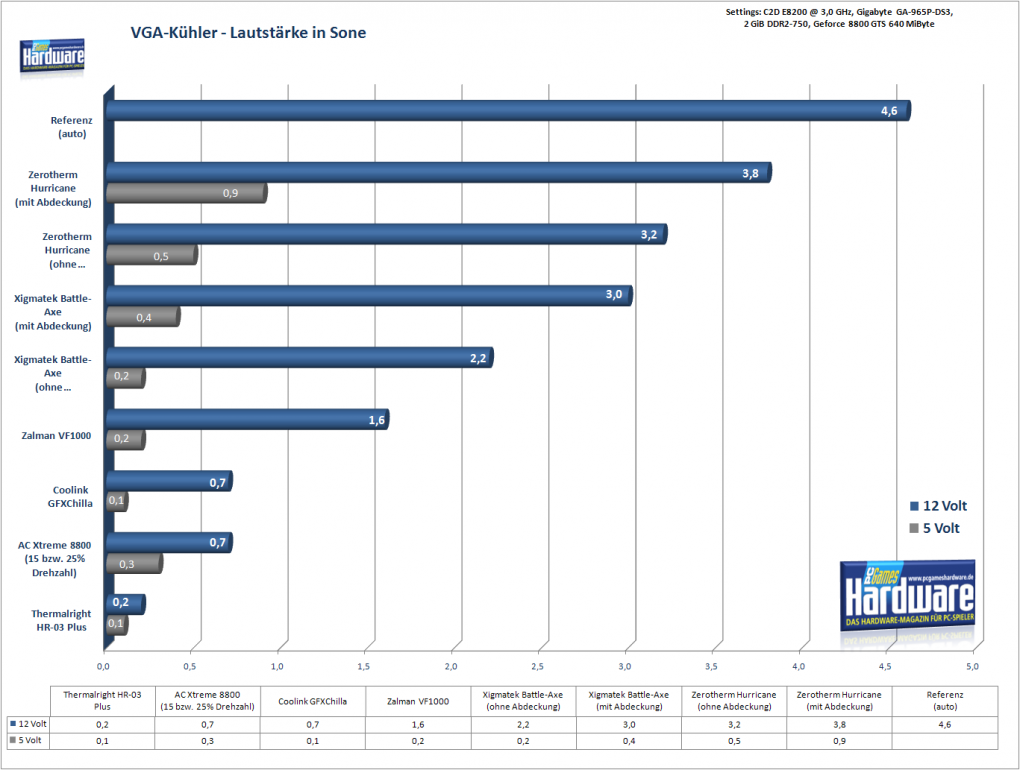The height and width of the screenshot is (770, 1020).
Task: Click the Zalman VF1000 blue bar labeled 1,6
Action: (x=247, y=419)
